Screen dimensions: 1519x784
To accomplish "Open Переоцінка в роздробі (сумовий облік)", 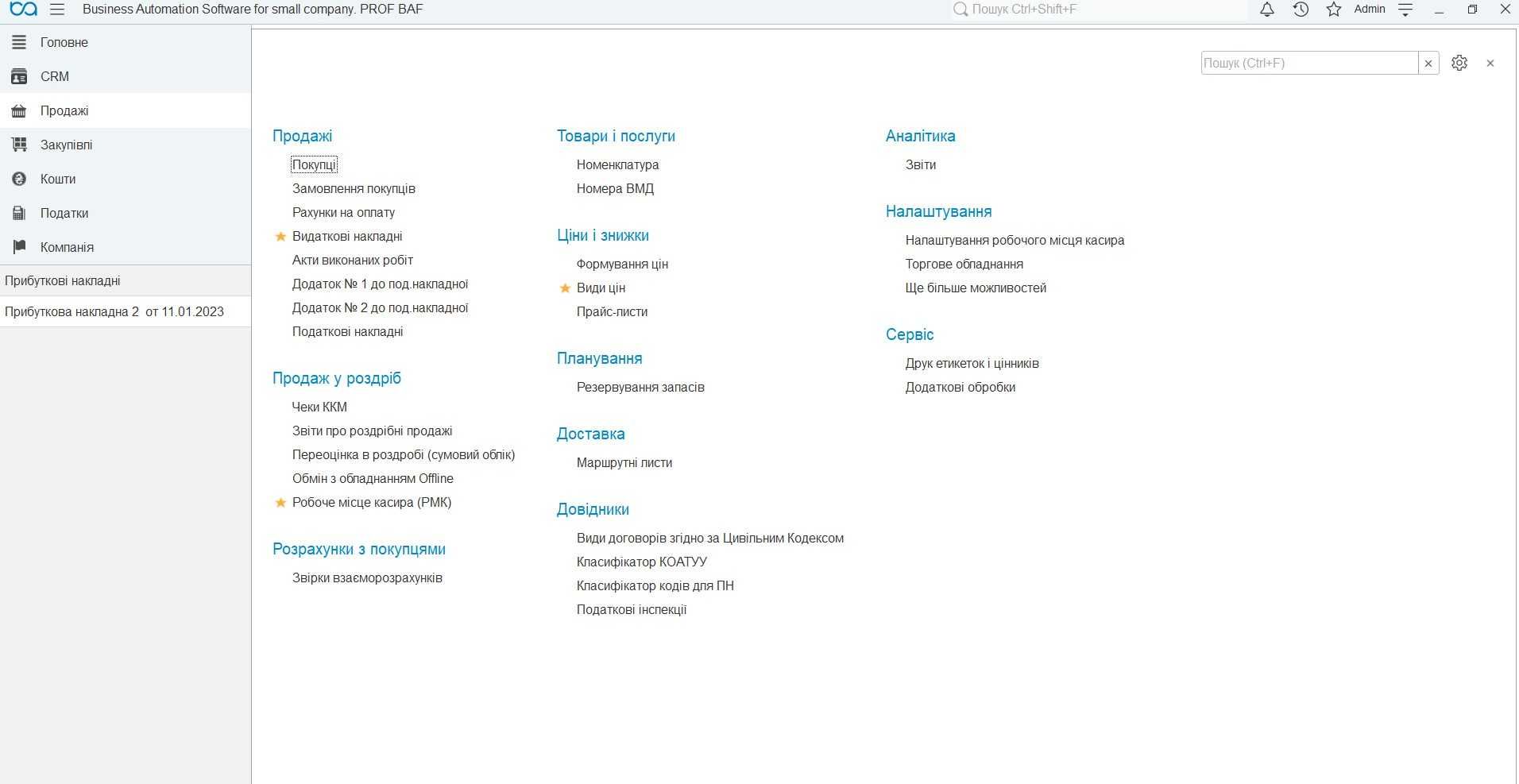I will coord(404,455).
